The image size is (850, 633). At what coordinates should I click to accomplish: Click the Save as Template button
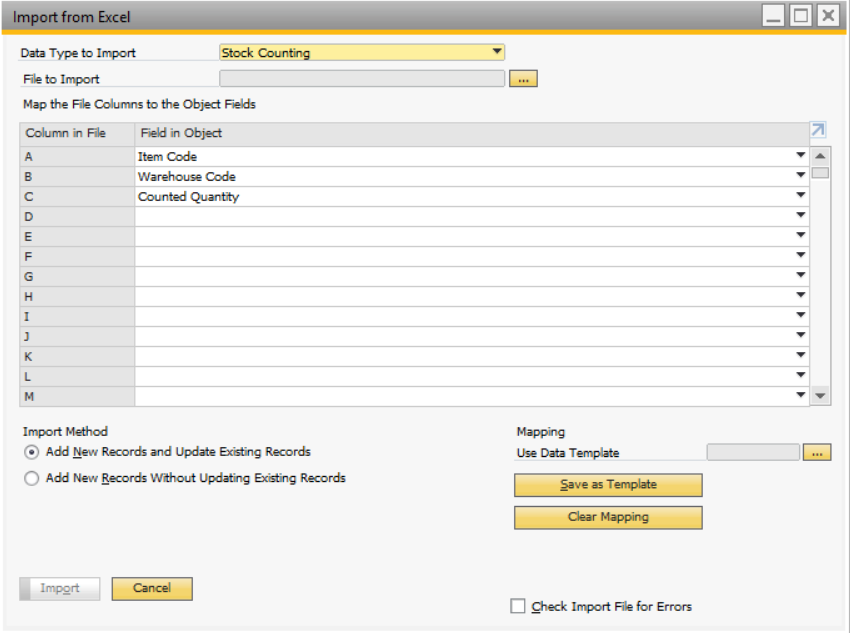608,485
